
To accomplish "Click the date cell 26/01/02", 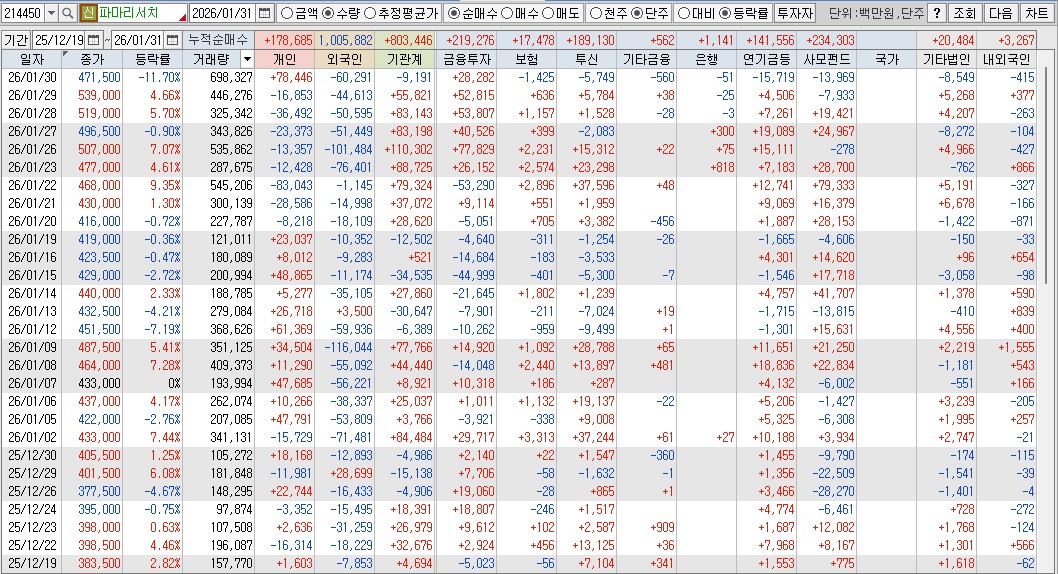I will (x=32, y=437).
